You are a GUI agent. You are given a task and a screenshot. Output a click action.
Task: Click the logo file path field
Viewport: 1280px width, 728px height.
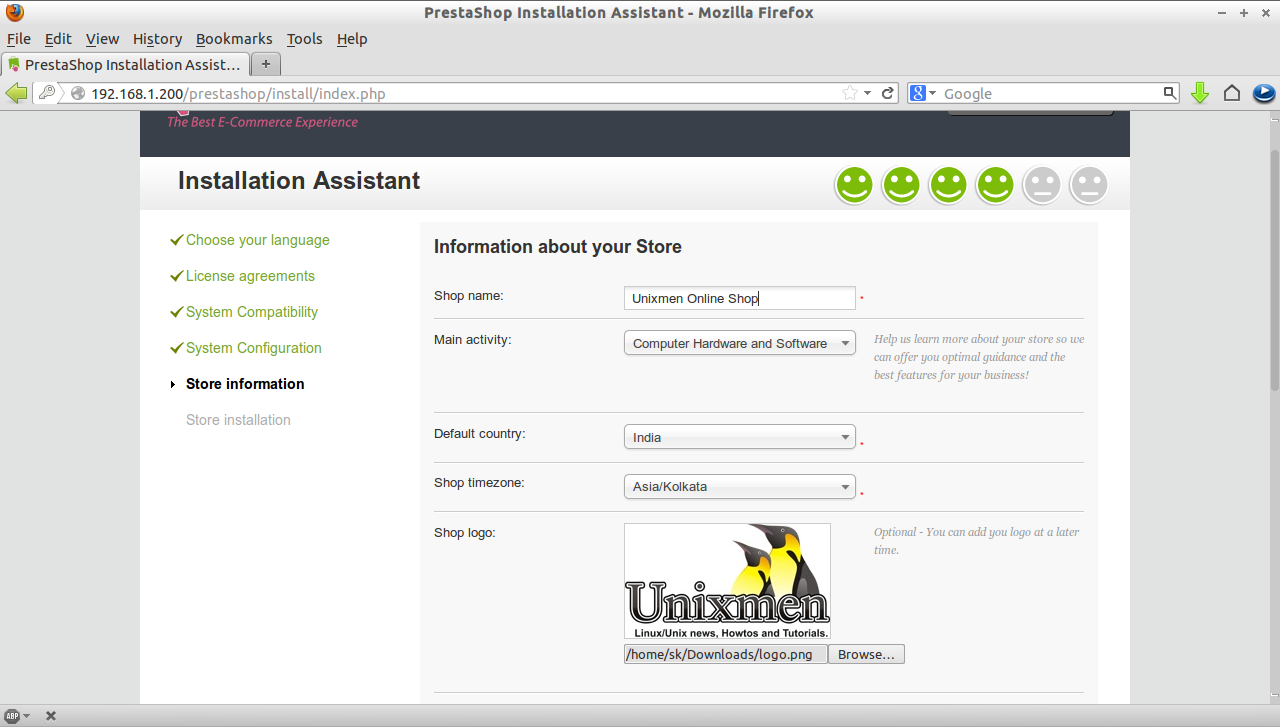click(x=726, y=654)
